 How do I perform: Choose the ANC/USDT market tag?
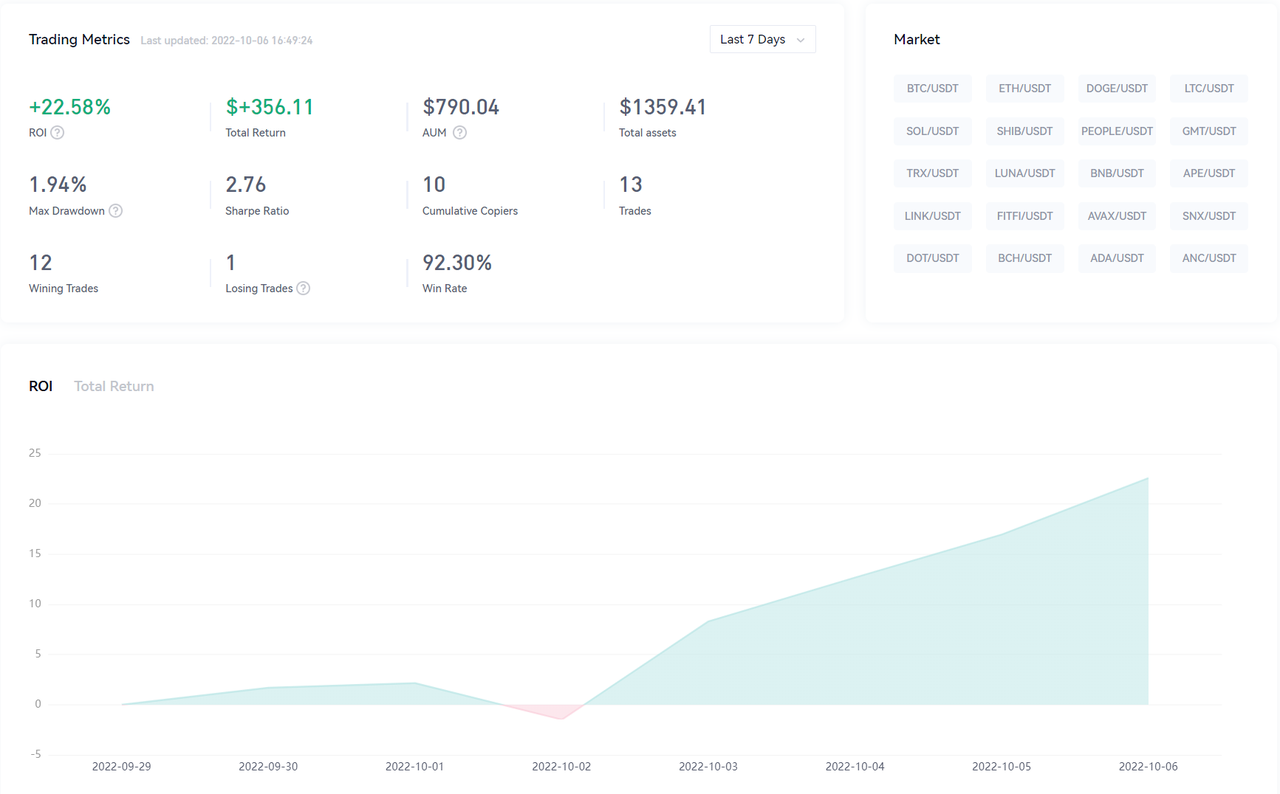(1209, 258)
